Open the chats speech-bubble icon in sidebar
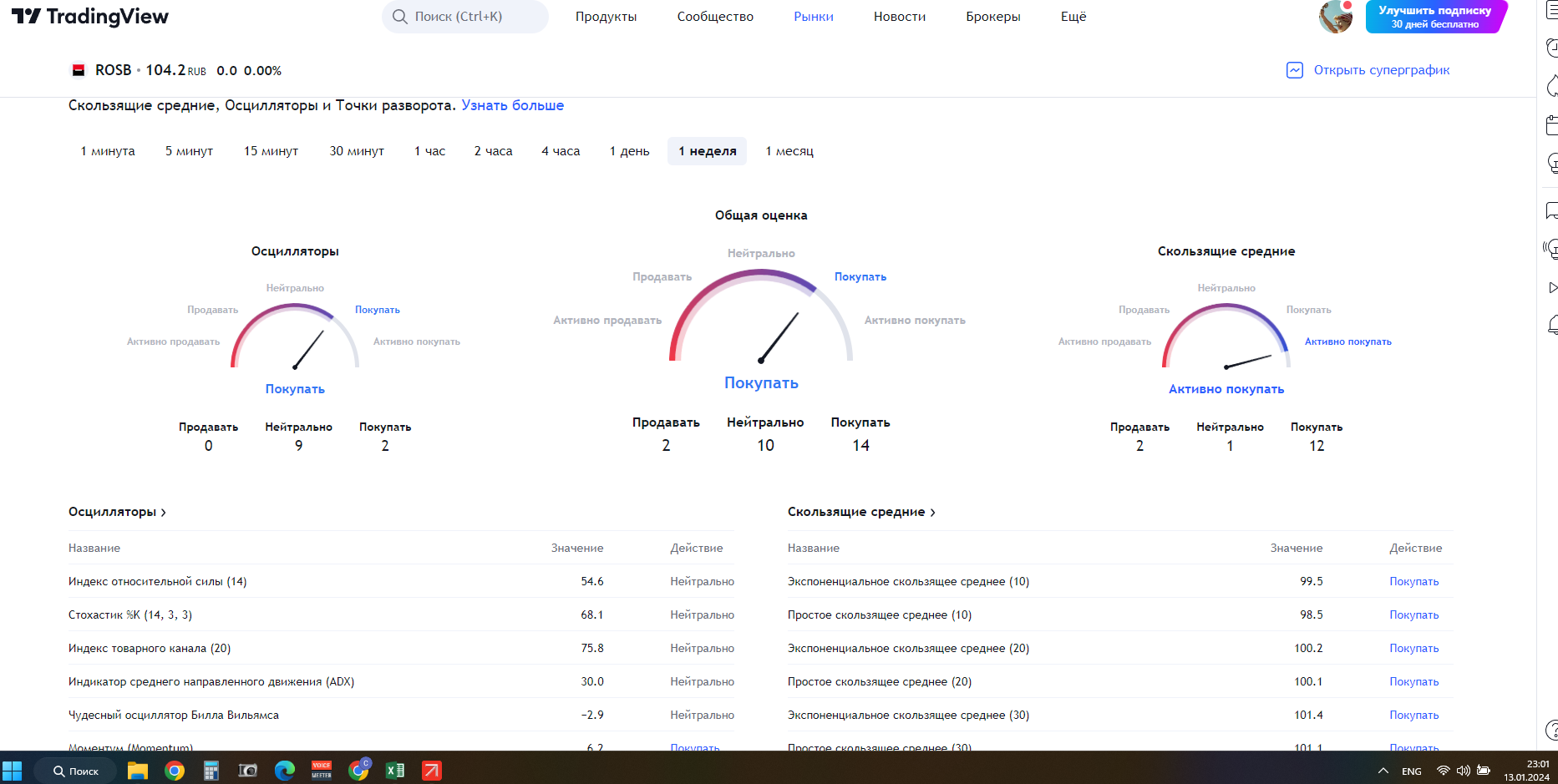 pyautogui.click(x=1551, y=210)
